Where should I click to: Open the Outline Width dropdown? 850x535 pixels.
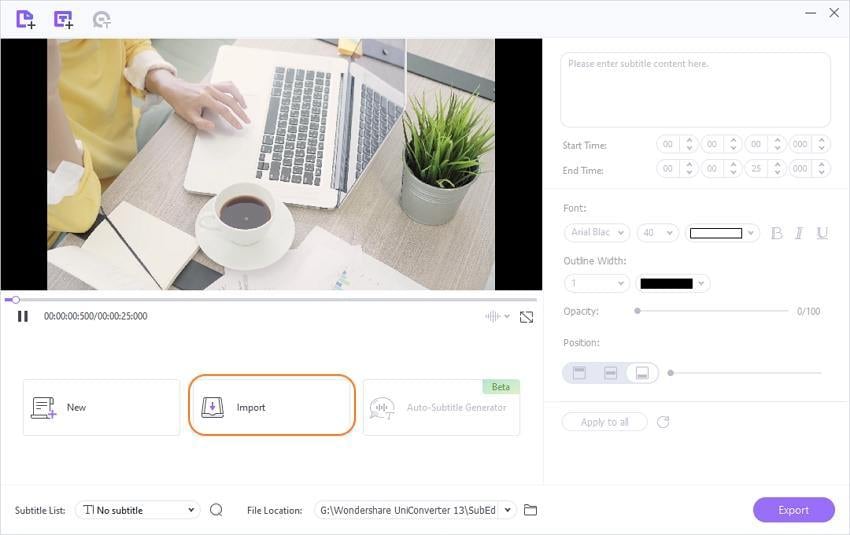coord(597,283)
